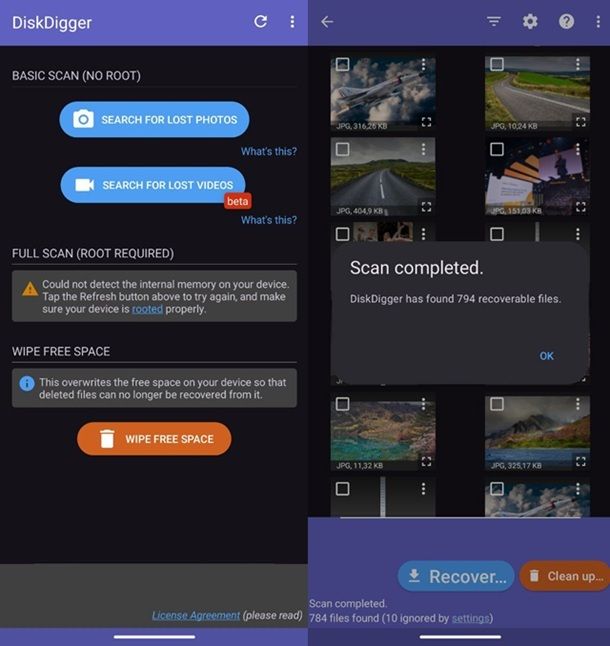Viewport: 610px width, 646px height.
Task: Open the License Agreement link
Action: pos(196,616)
